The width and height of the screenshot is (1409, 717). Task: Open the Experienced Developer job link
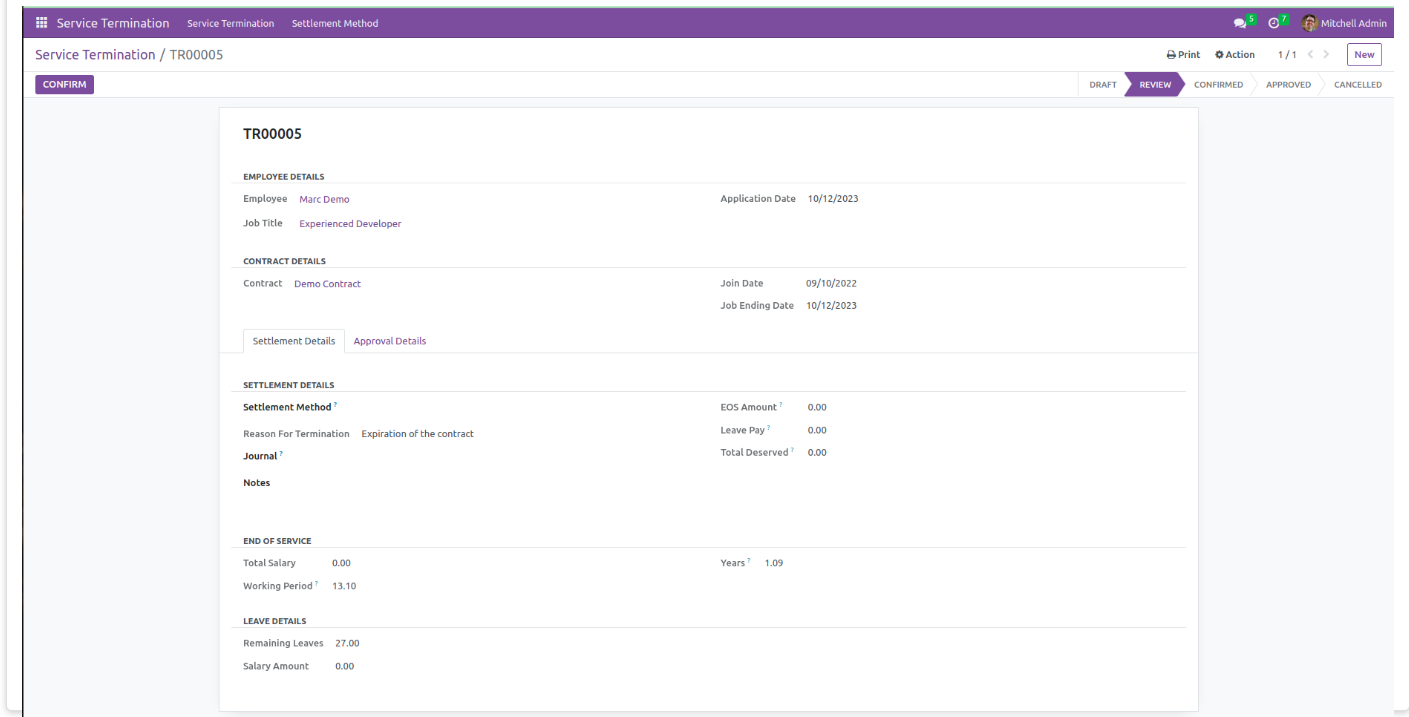point(350,224)
